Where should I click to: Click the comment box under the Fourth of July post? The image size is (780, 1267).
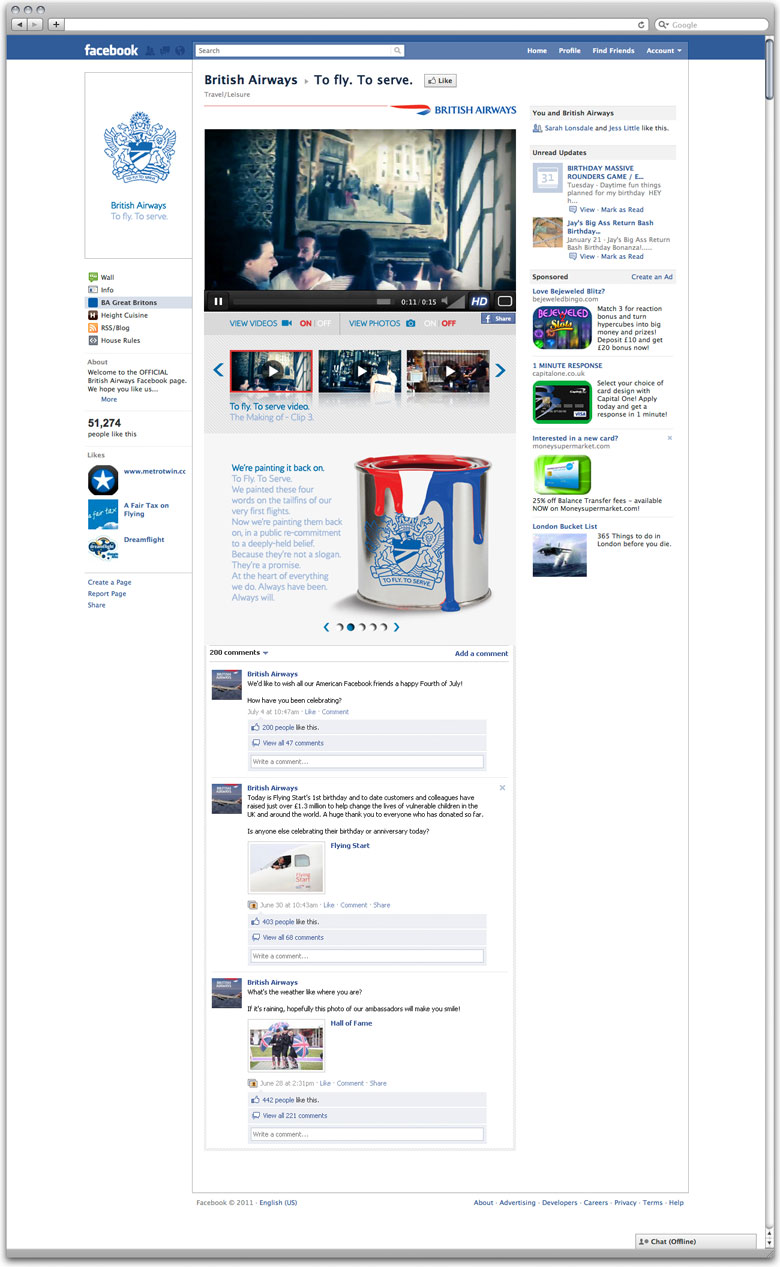coord(366,762)
